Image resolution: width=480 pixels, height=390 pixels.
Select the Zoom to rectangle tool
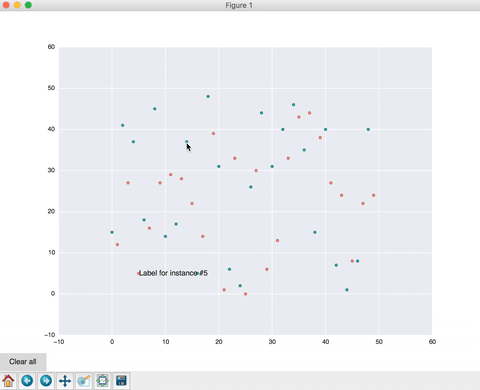point(84,380)
